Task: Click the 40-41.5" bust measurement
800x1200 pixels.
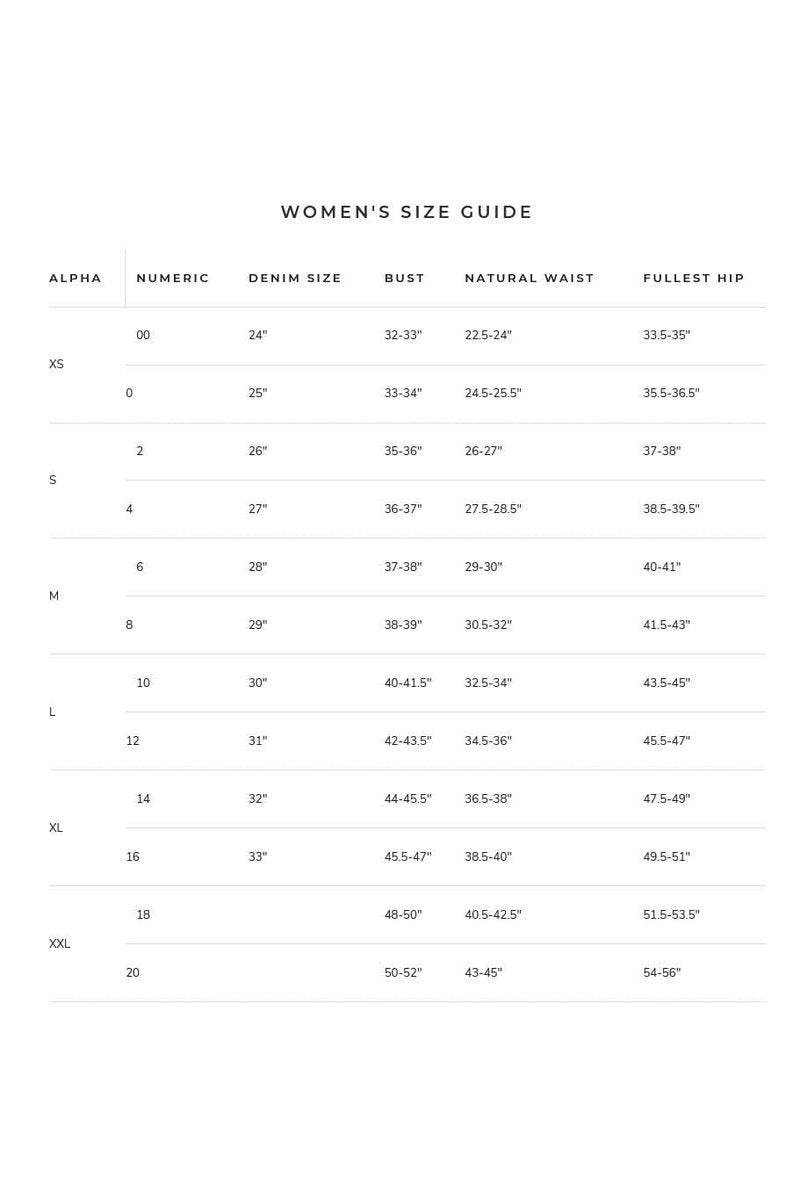Action: pyautogui.click(x=408, y=683)
